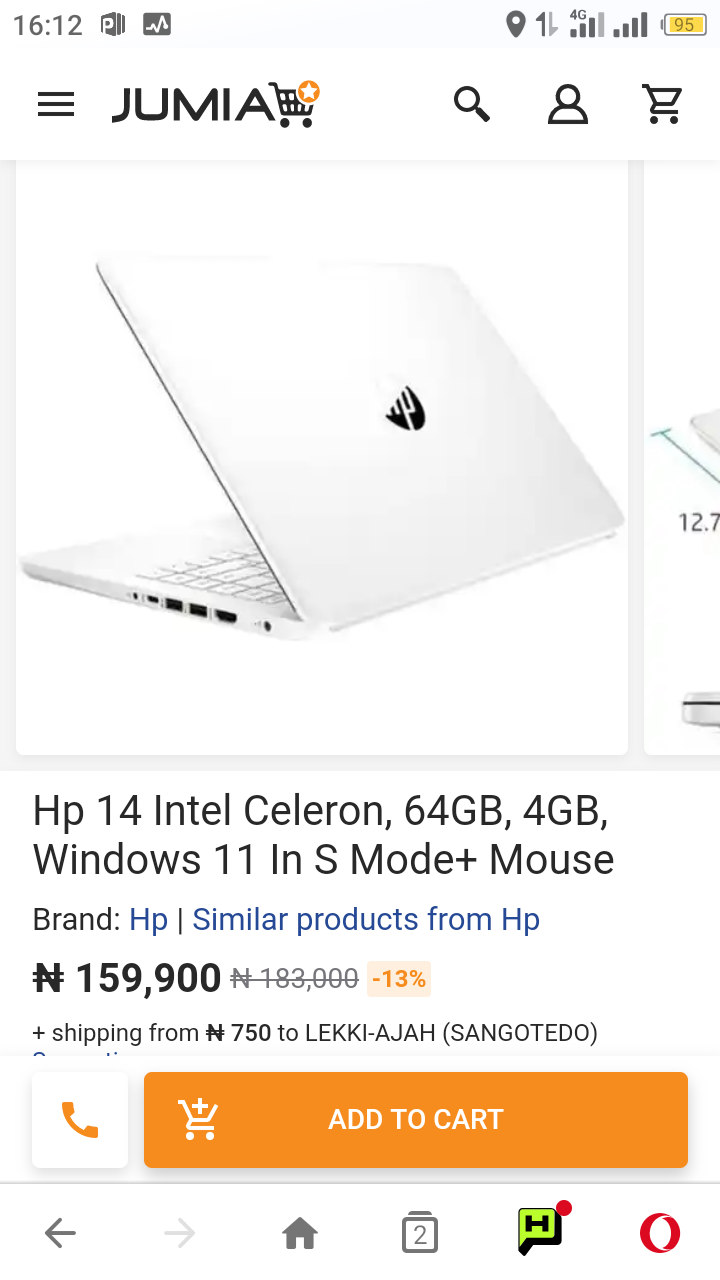Go to the browser home page
Viewport: 720px width, 1280px height.
pos(300,1234)
